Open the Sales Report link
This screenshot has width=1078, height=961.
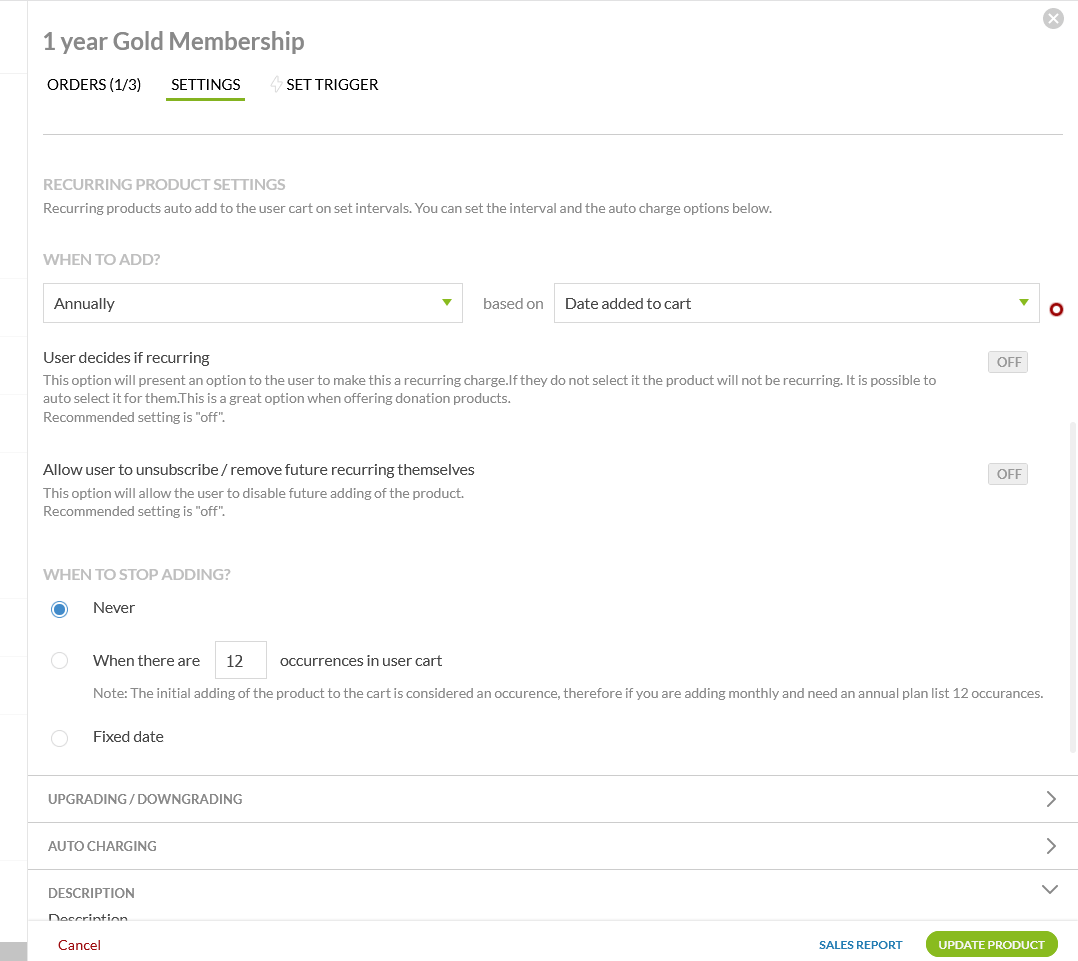pos(860,945)
